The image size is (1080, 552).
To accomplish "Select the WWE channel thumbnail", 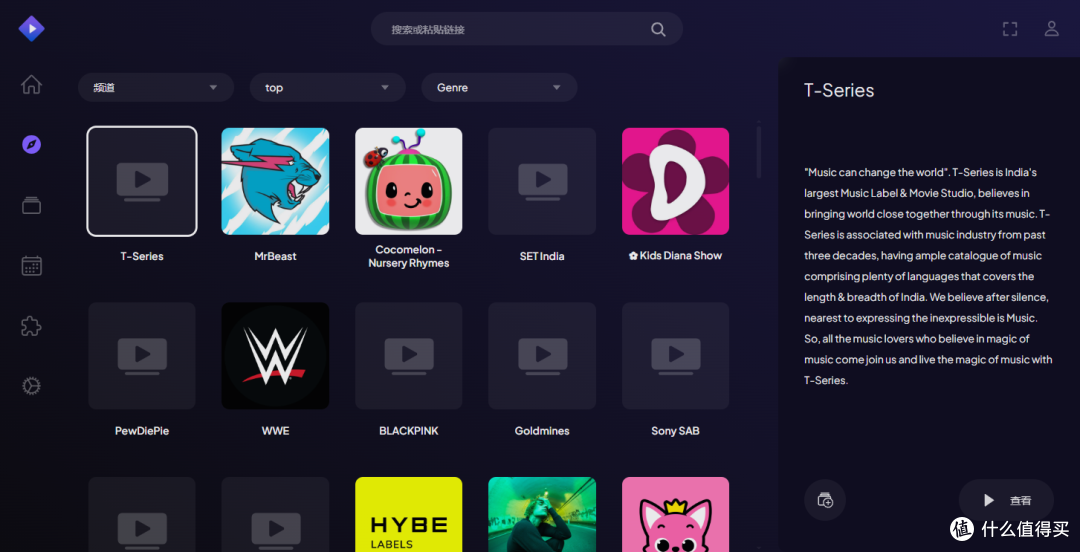I will pyautogui.click(x=275, y=356).
